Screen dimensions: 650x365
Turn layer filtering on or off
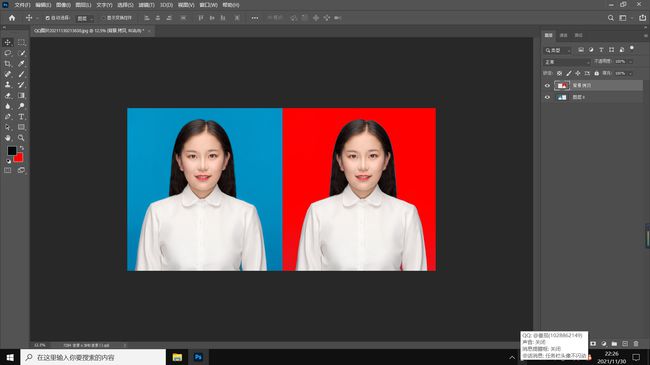tap(632, 48)
